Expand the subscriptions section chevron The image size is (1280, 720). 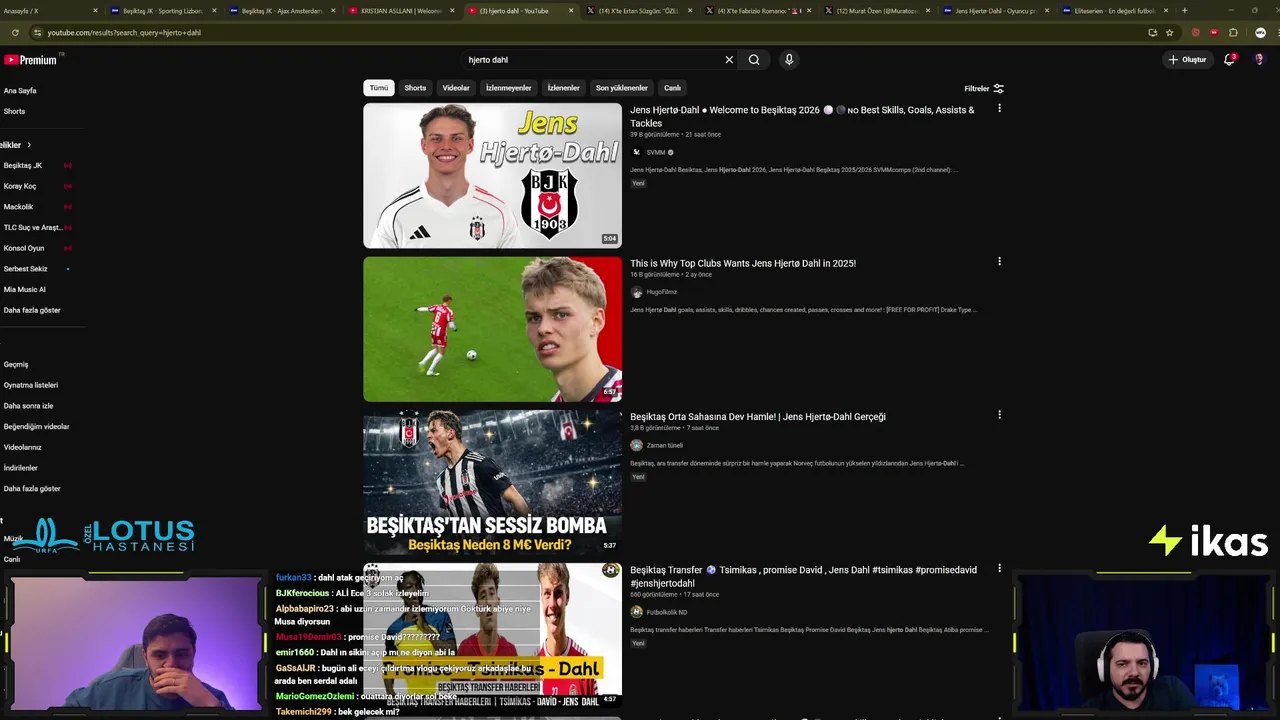coord(29,145)
